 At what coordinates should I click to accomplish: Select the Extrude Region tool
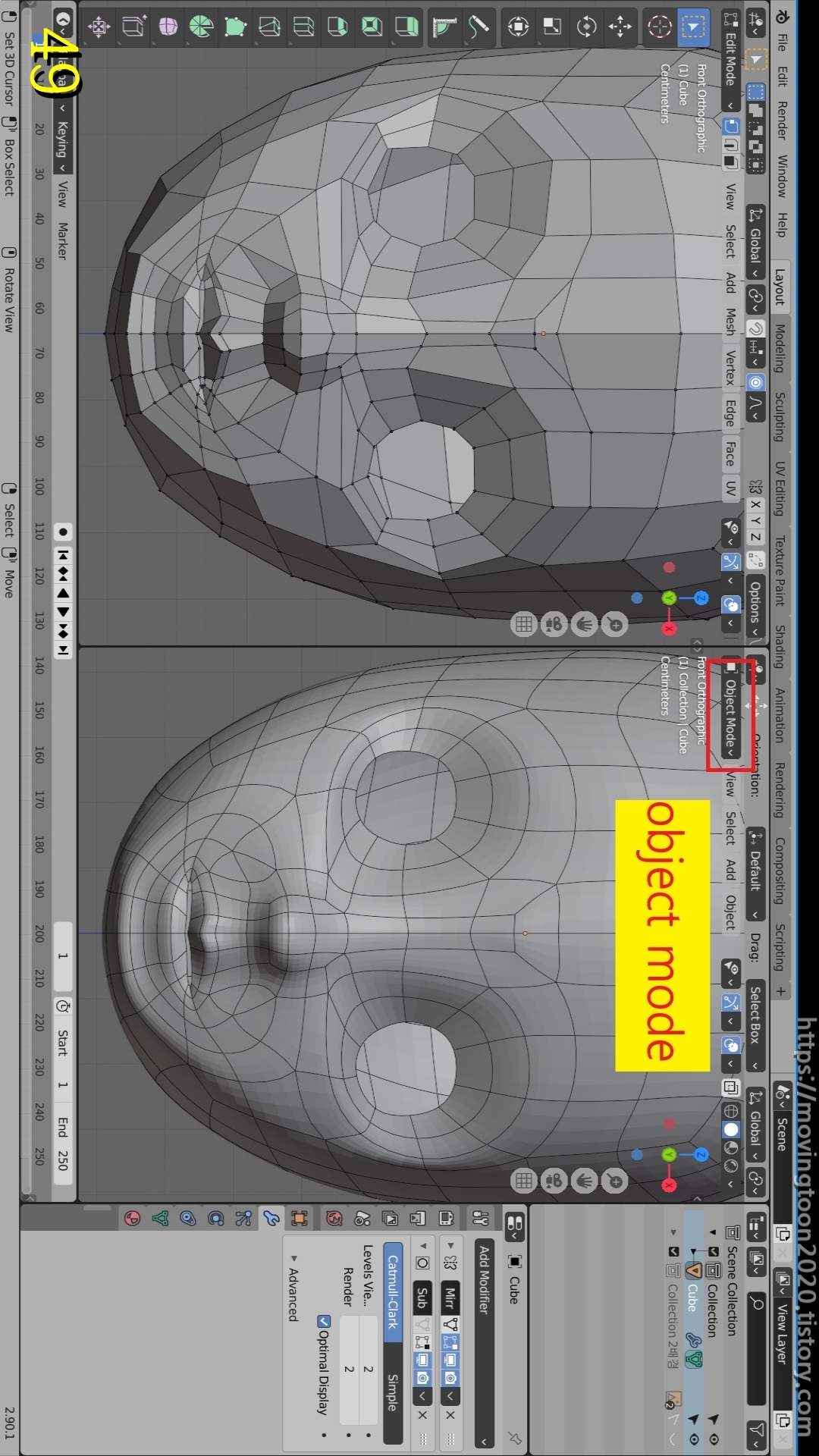tap(406, 27)
